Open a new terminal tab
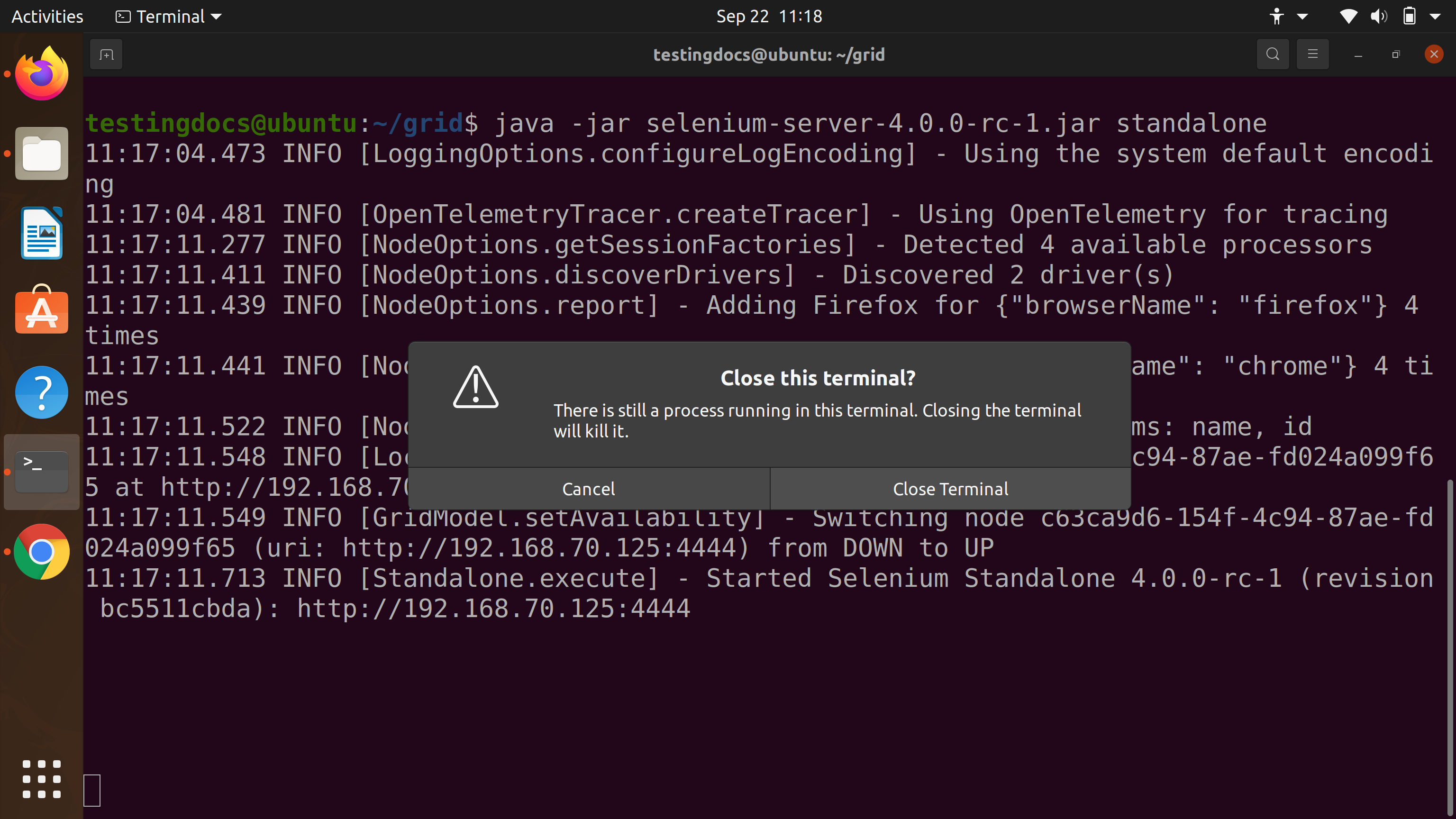This screenshot has height=819, width=1456. (x=106, y=54)
